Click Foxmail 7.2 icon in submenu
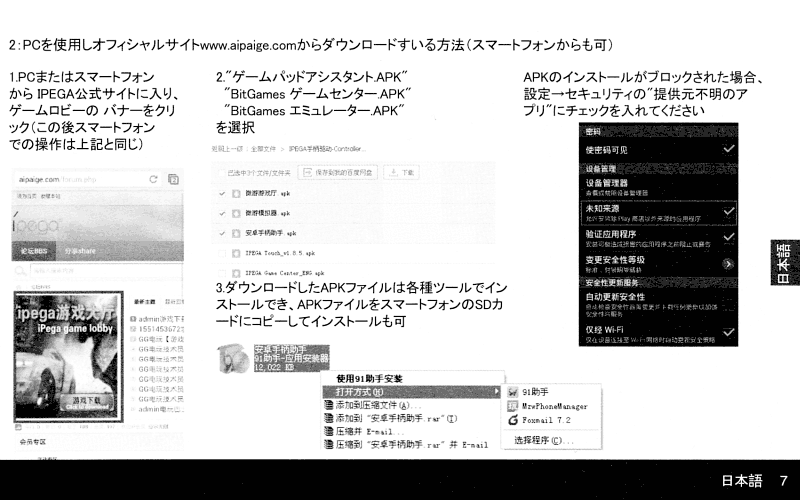Viewport: 800px width, 500px height. [513, 420]
